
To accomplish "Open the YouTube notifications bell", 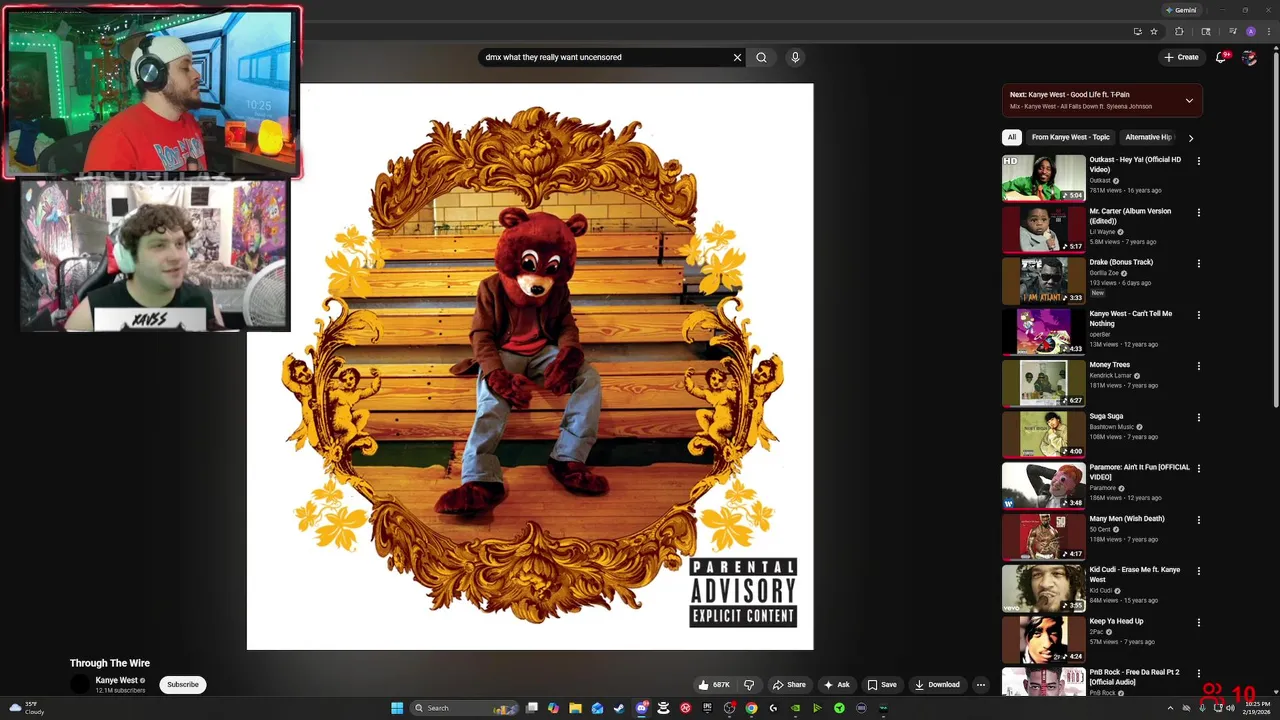I will coord(1221,57).
